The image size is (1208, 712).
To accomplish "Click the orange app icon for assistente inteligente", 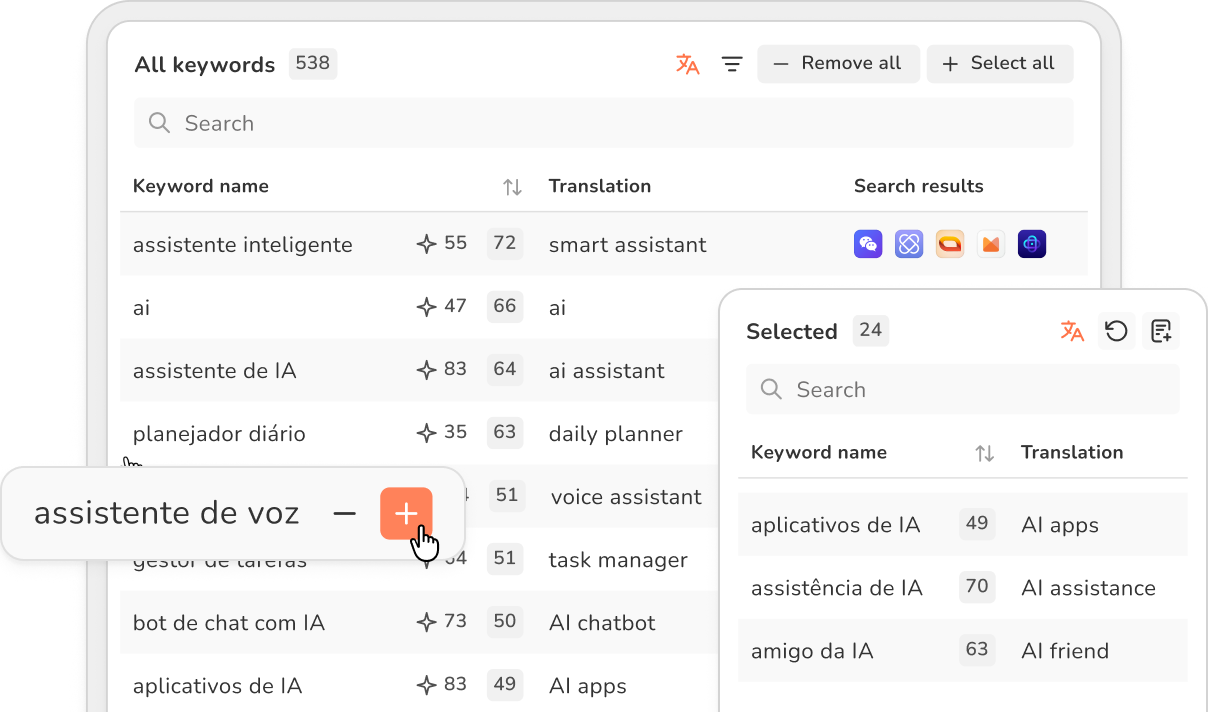I will point(949,243).
